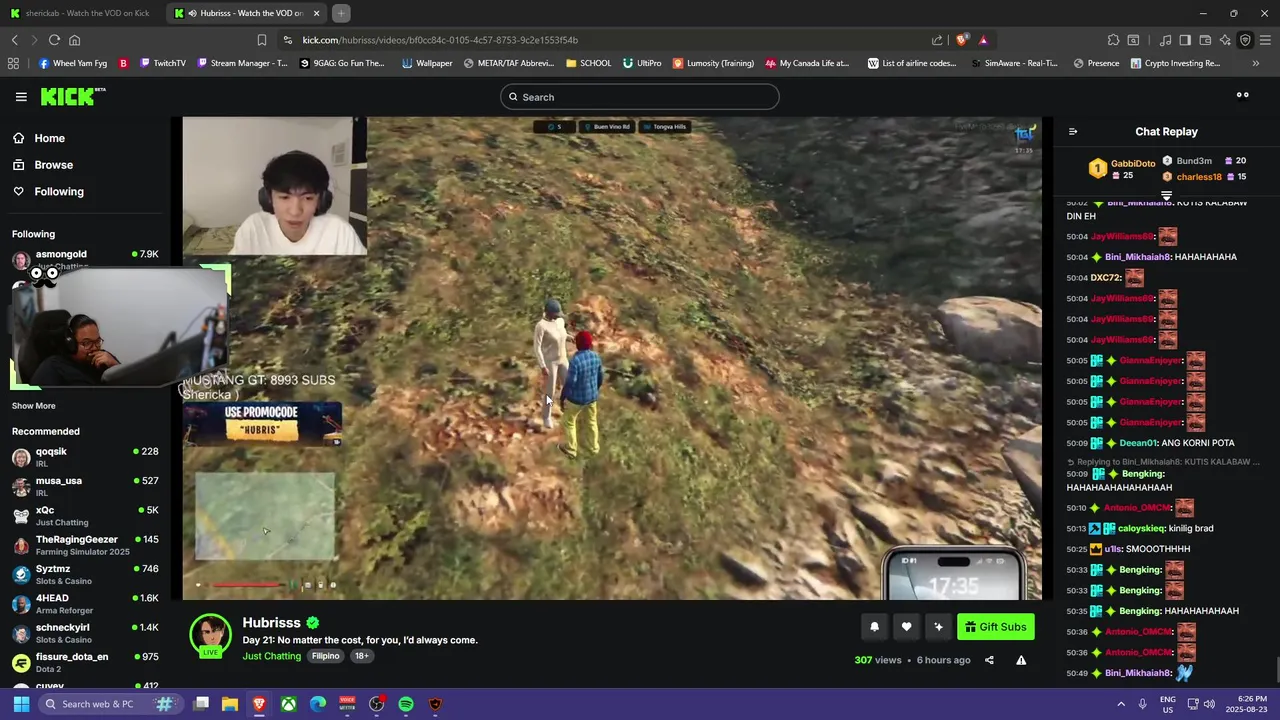Share page icon in address bar
Screen dimensions: 1280x720
click(x=937, y=40)
